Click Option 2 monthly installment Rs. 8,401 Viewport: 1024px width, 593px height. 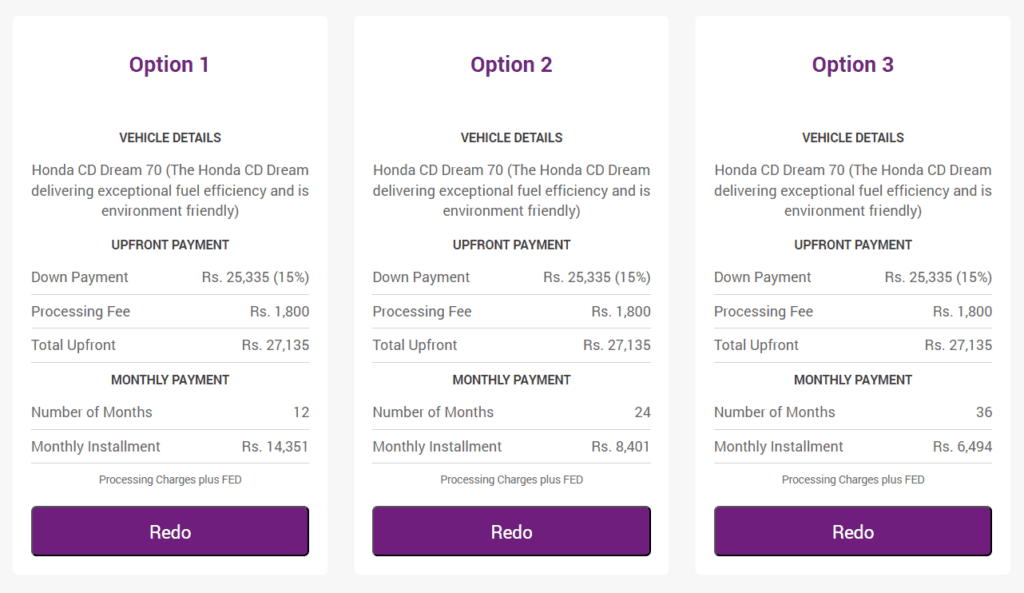(x=621, y=447)
